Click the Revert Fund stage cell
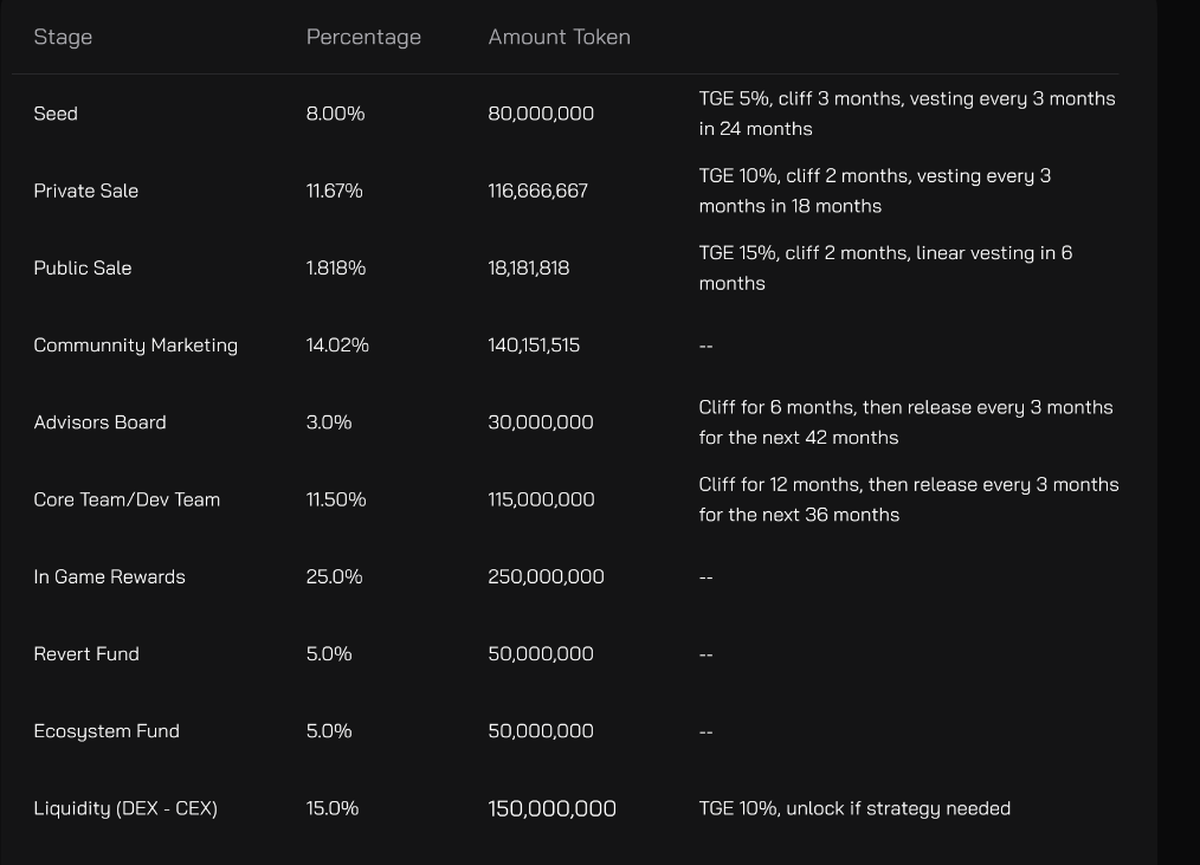Image resolution: width=1200 pixels, height=865 pixels. tap(87, 654)
